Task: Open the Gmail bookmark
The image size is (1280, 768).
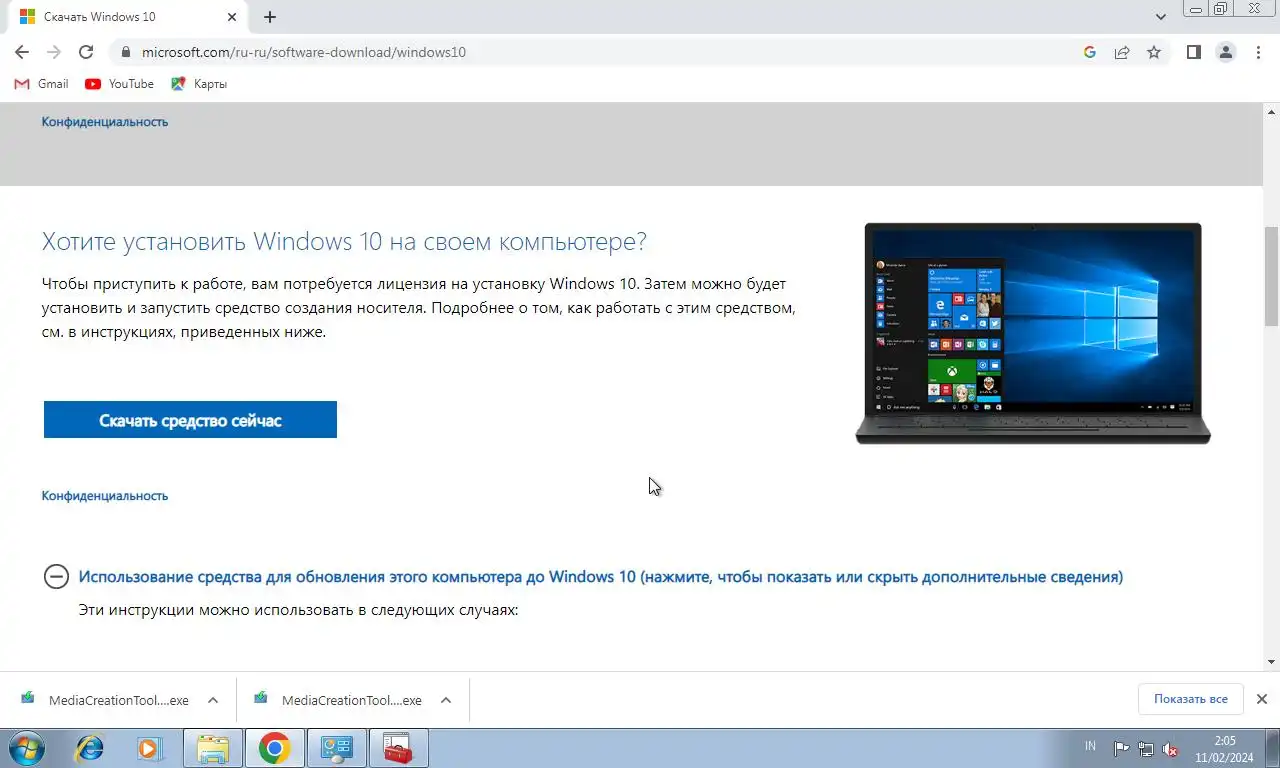Action: click(41, 84)
